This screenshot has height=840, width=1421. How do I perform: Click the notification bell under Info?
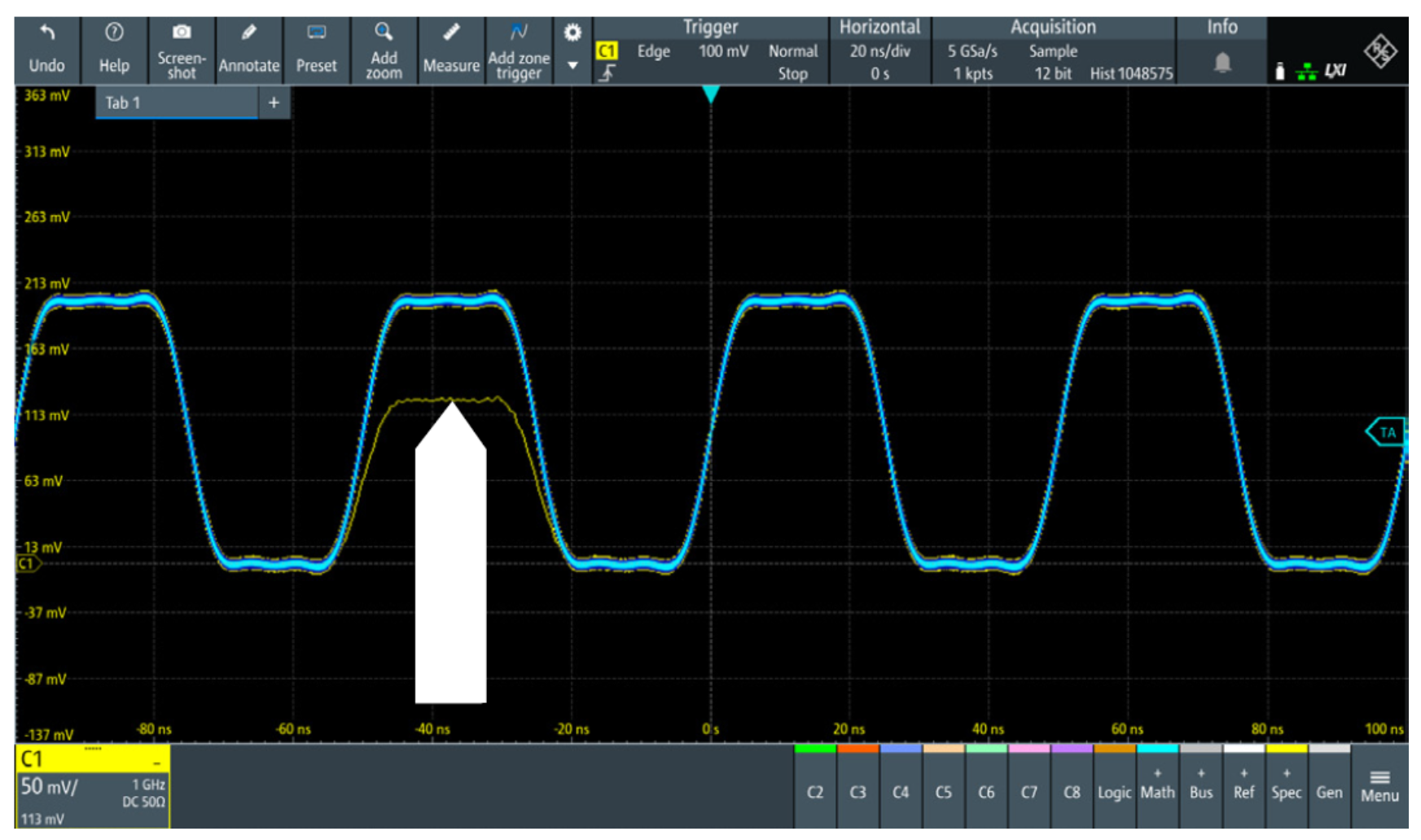(x=1221, y=63)
